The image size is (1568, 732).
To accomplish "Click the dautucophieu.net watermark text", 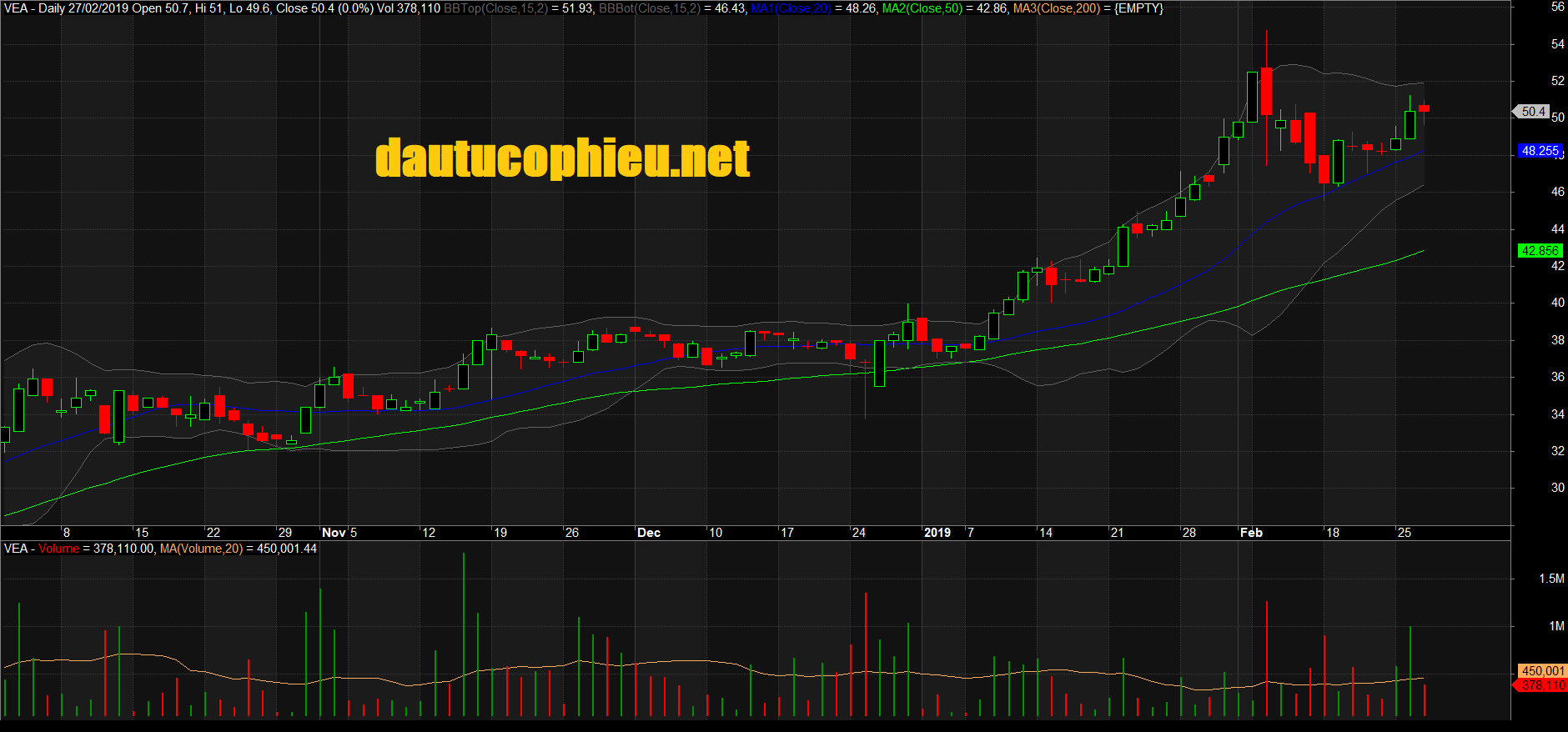I will pos(562,158).
